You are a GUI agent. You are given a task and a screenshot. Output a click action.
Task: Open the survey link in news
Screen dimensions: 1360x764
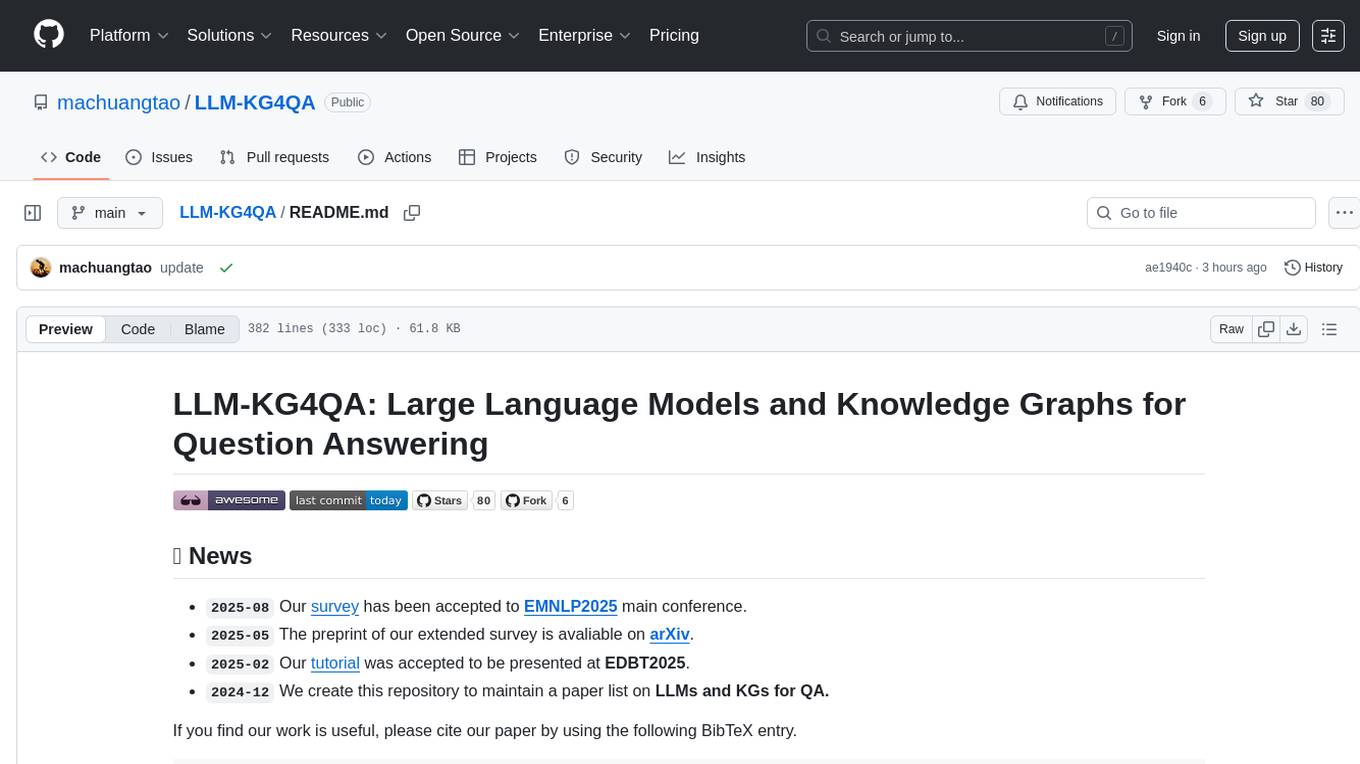pyautogui.click(x=335, y=606)
